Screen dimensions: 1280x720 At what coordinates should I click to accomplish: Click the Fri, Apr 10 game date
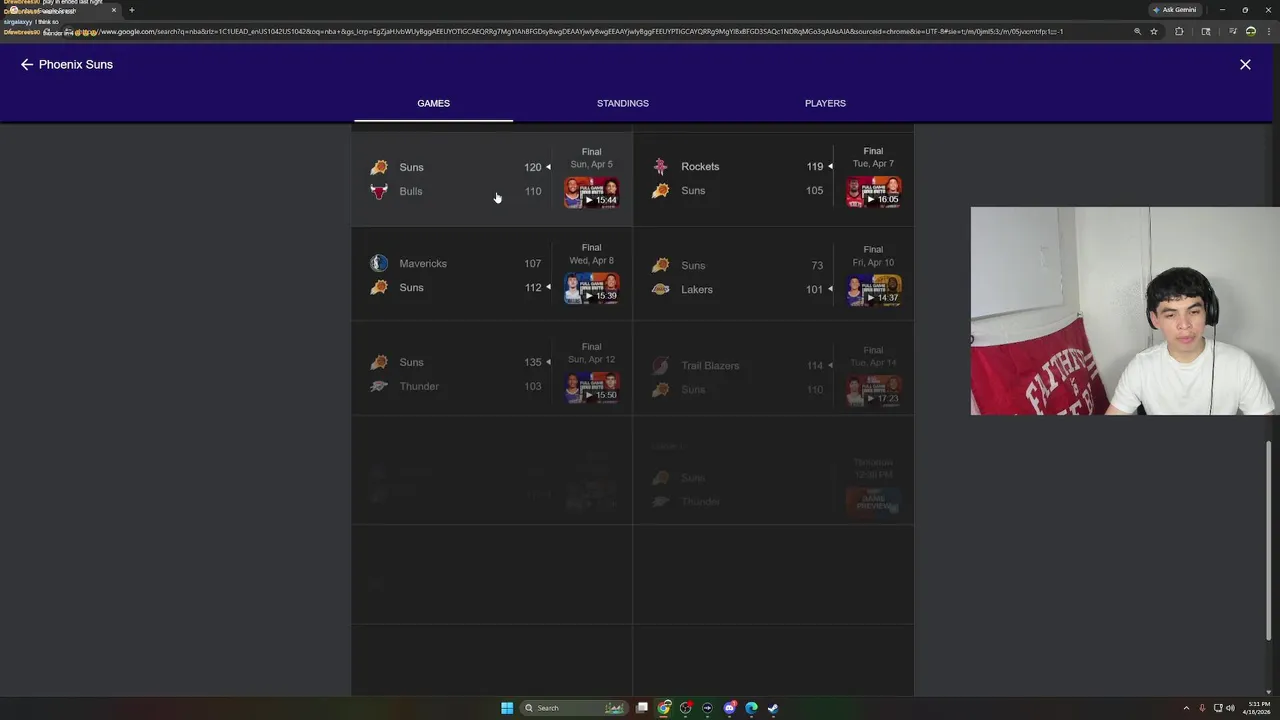click(873, 262)
